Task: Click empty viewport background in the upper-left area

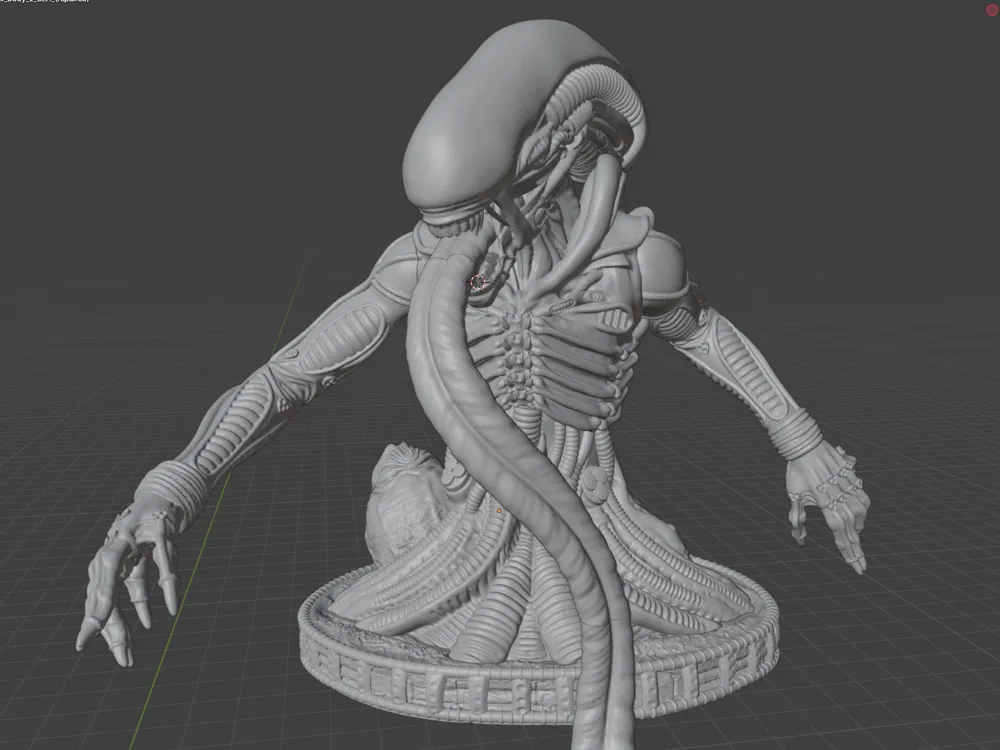Action: point(150,120)
